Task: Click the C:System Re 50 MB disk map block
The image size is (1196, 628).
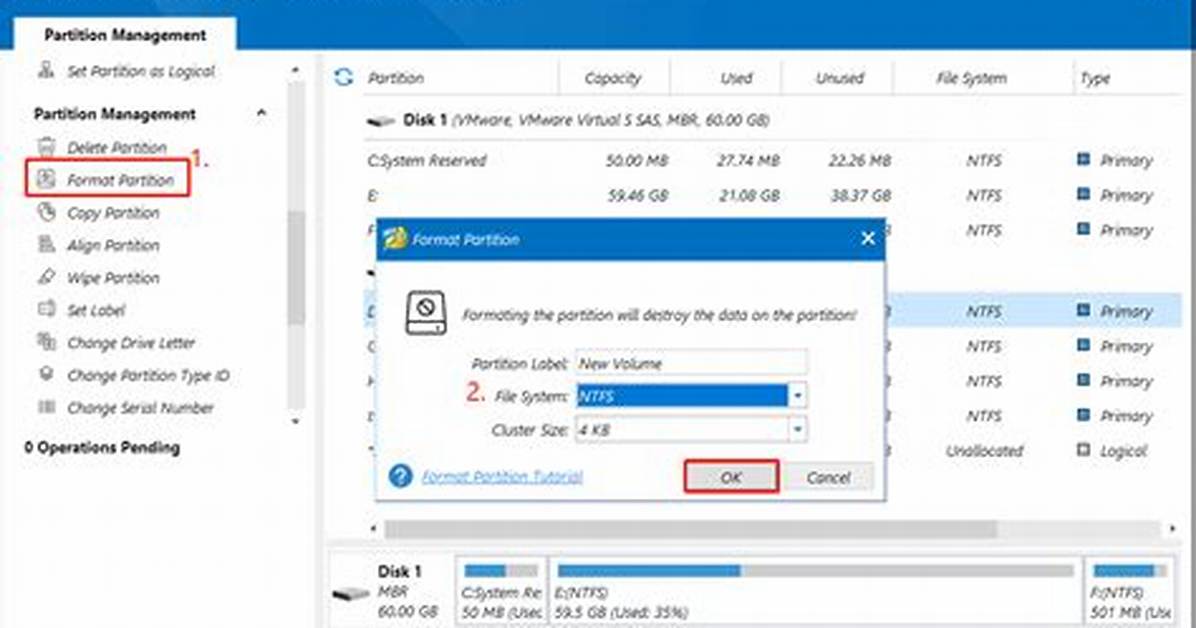Action: point(500,591)
